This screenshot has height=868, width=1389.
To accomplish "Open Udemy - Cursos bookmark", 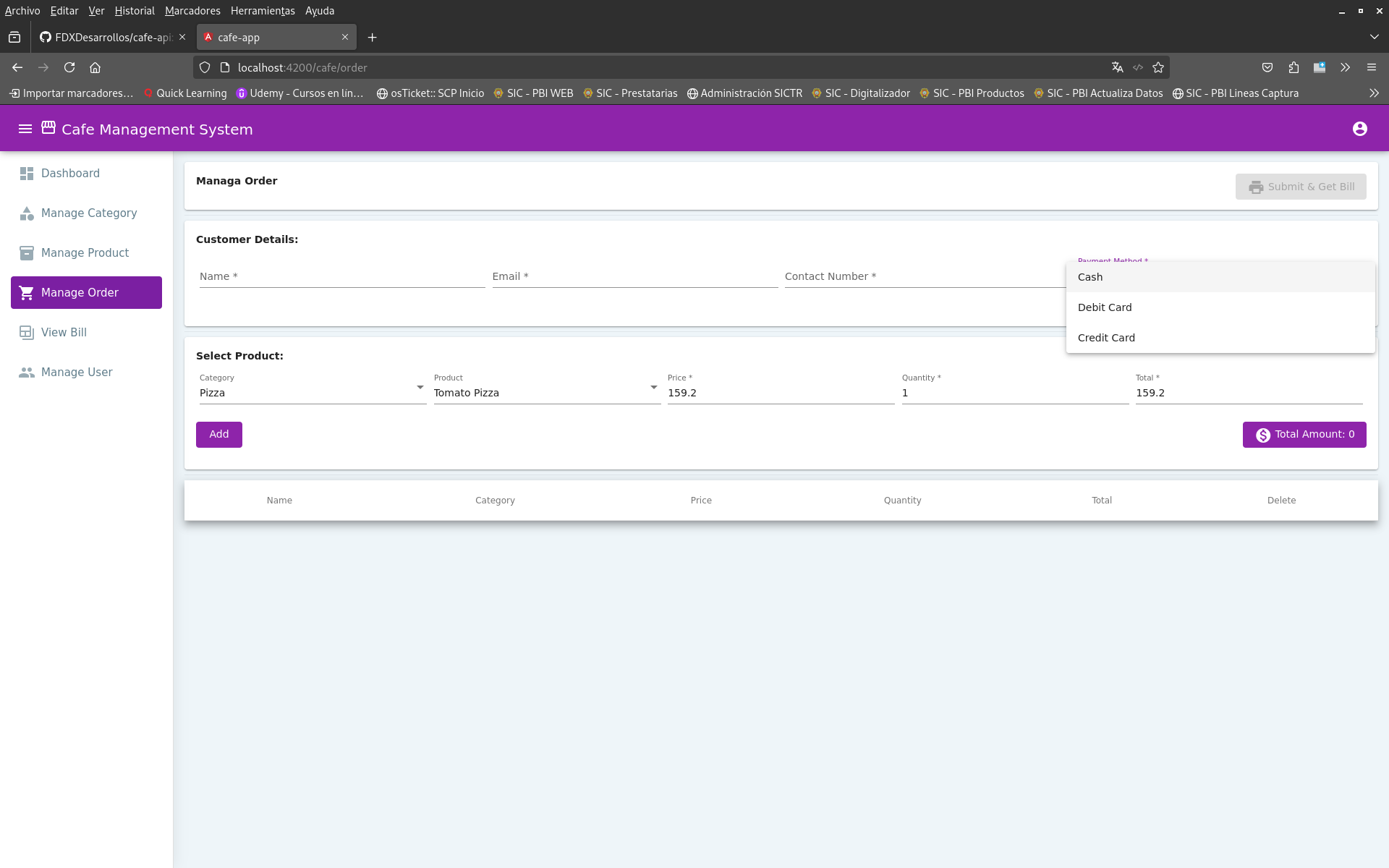I will click(300, 93).
